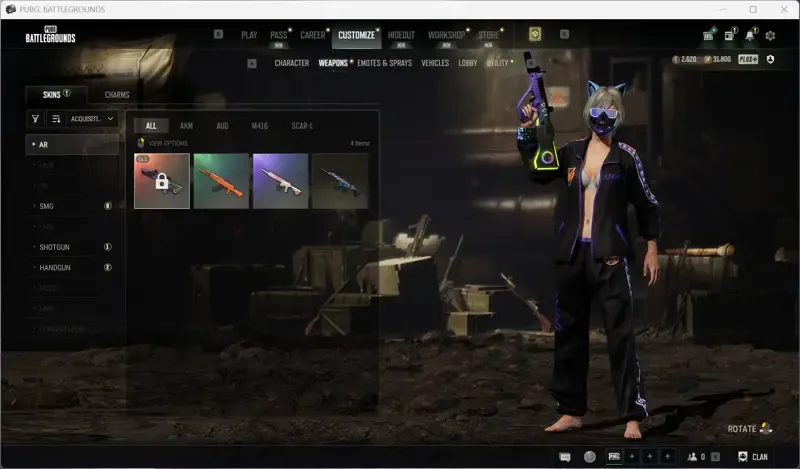Screen dimensions: 800x469
Task: Click View Options
Action: pyautogui.click(x=163, y=143)
